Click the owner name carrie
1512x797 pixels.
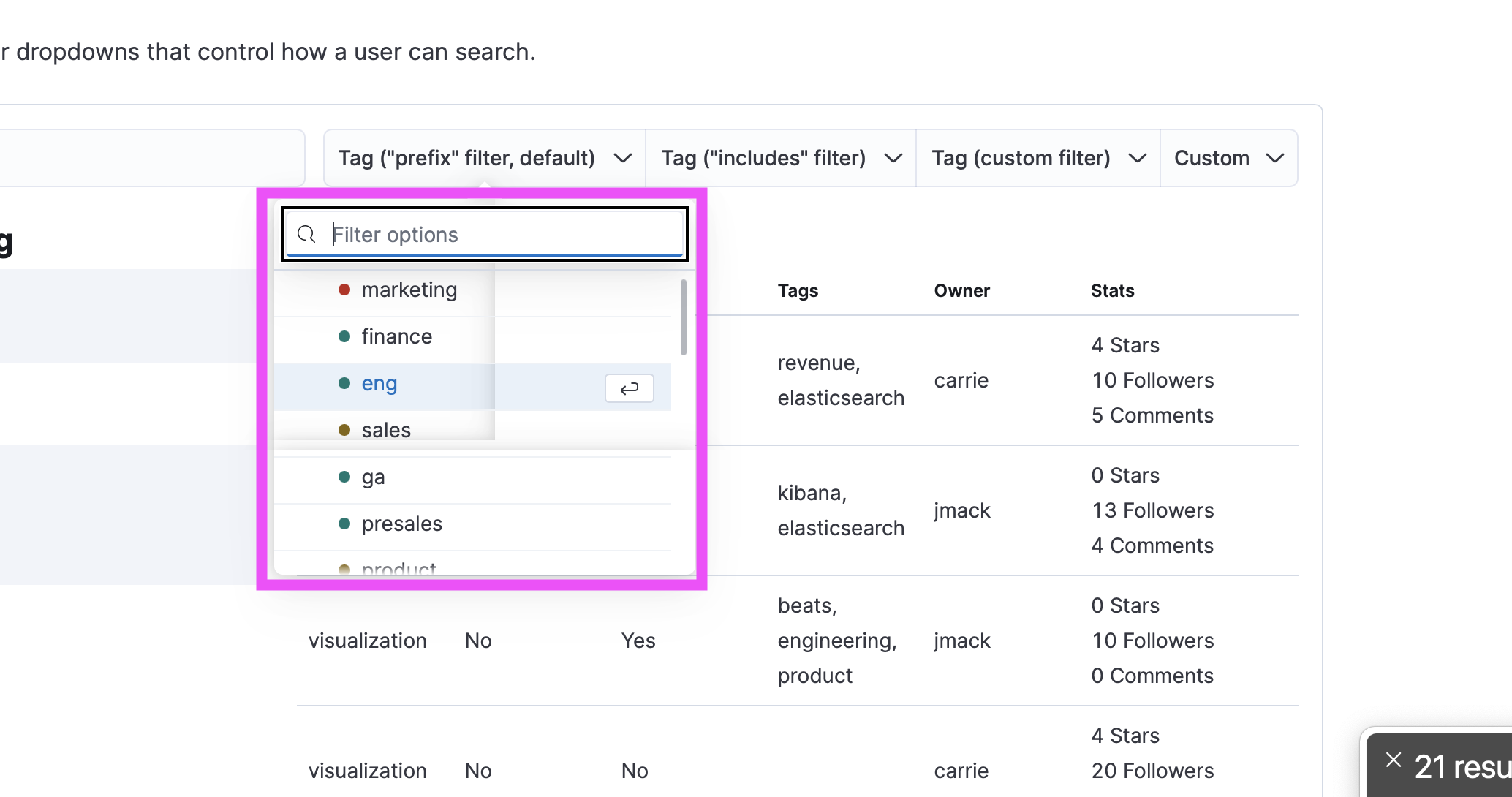pos(961,380)
